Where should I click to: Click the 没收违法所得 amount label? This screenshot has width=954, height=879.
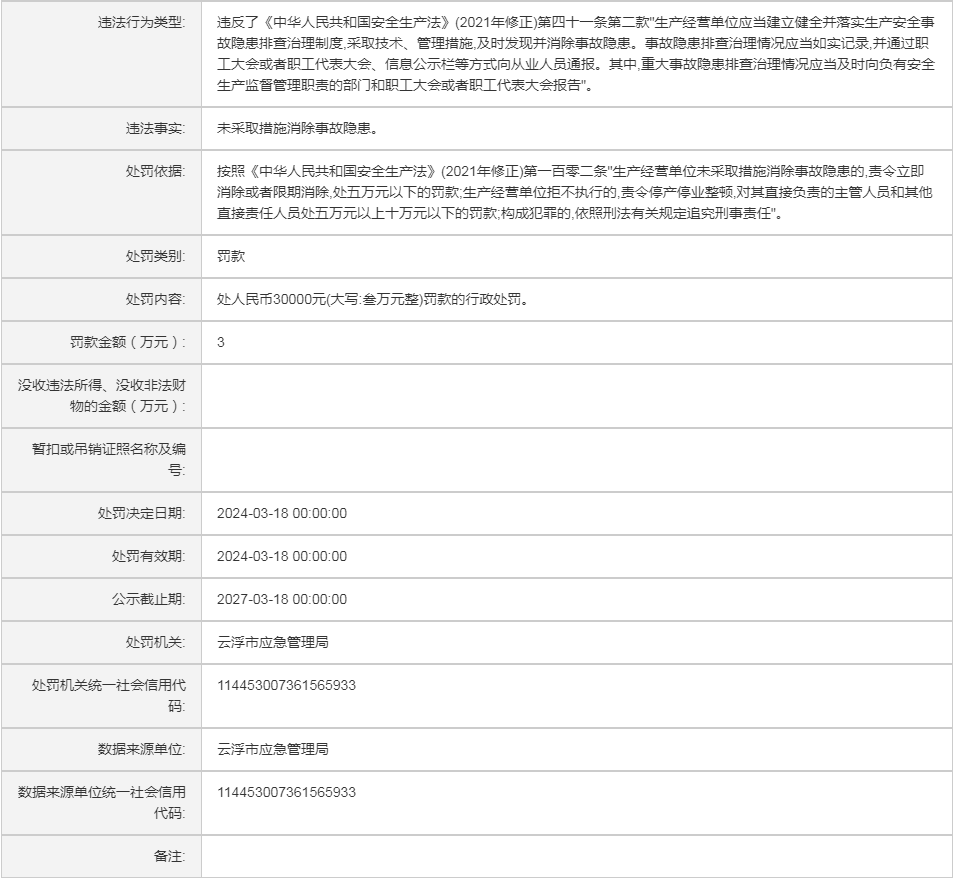(102, 395)
